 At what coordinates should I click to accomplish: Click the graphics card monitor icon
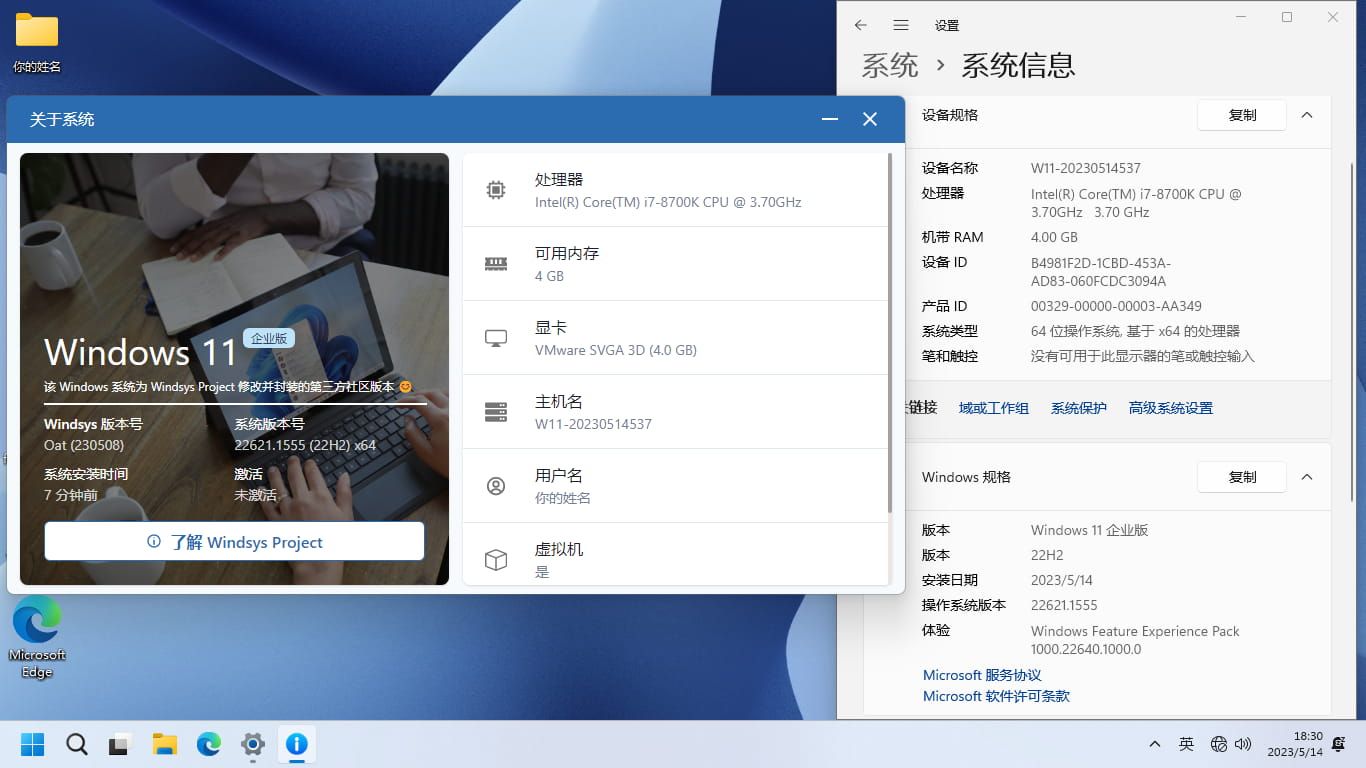tap(496, 338)
